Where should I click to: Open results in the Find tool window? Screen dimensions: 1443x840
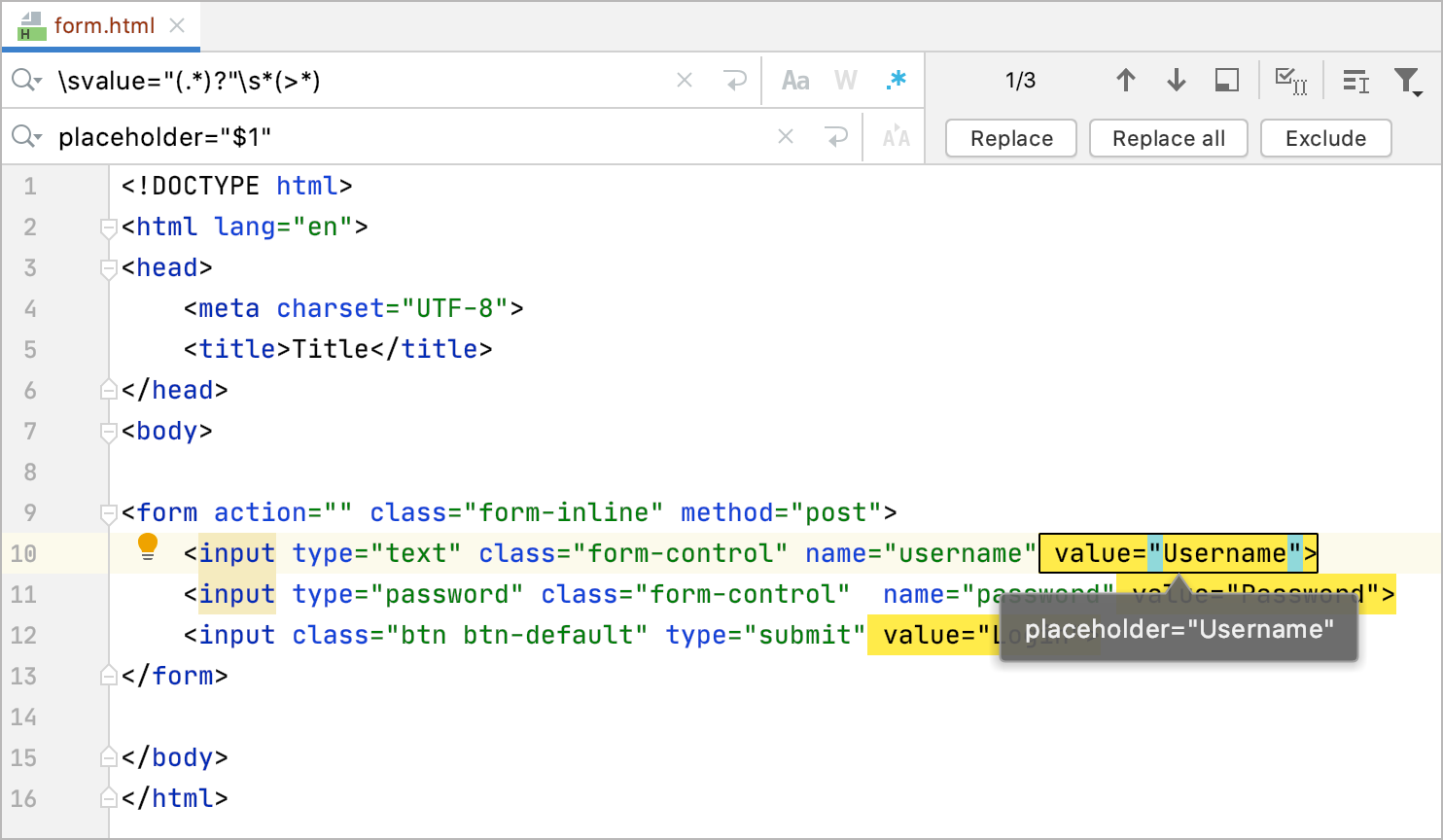(x=1226, y=81)
